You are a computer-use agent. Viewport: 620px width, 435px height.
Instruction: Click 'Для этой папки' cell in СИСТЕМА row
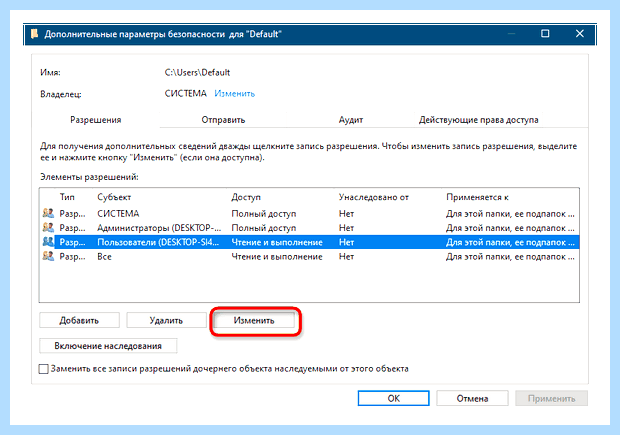pyautogui.click(x=510, y=214)
